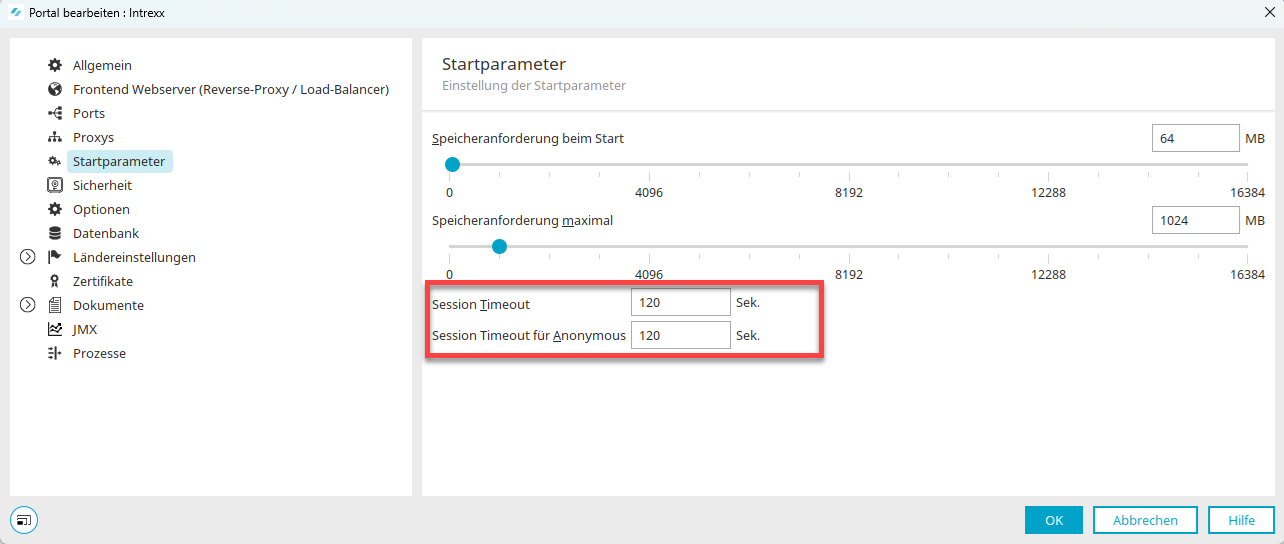The image size is (1284, 544).
Task: Click the gear icon next to Allgemein
Action: pos(55,65)
